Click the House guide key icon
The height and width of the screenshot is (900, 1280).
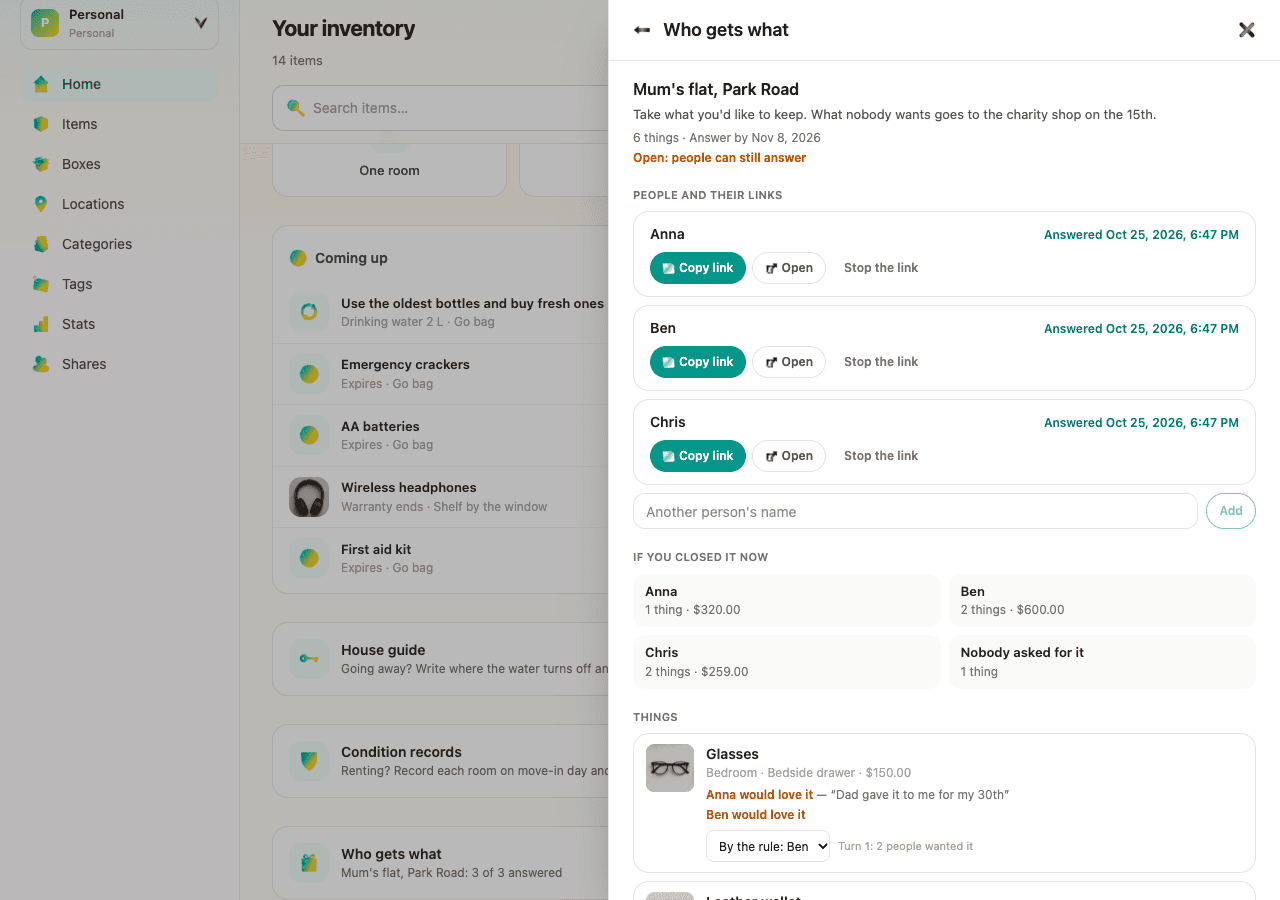(309, 659)
